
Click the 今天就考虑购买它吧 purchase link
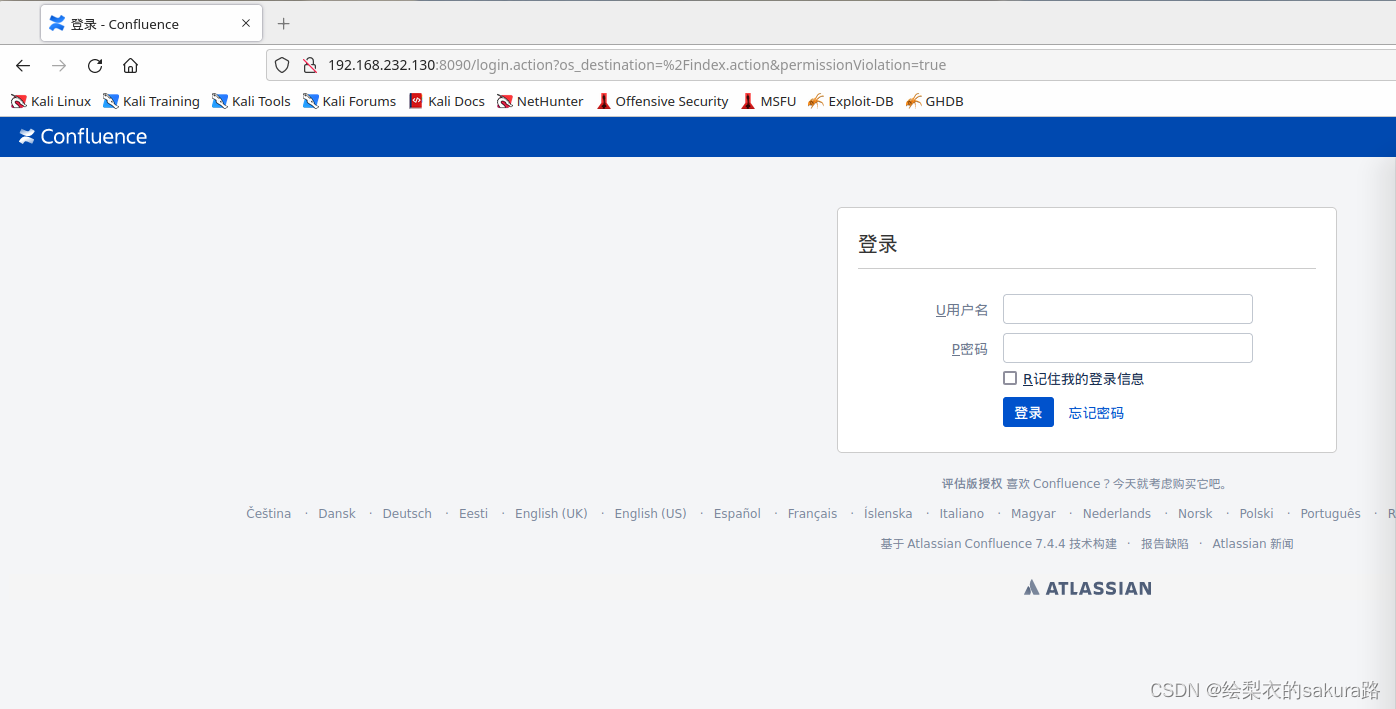point(1168,484)
